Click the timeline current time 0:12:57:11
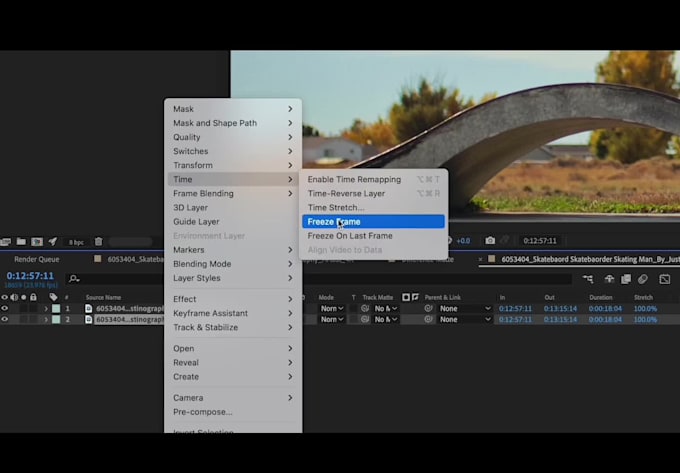The height and width of the screenshot is (473, 680). [x=30, y=276]
